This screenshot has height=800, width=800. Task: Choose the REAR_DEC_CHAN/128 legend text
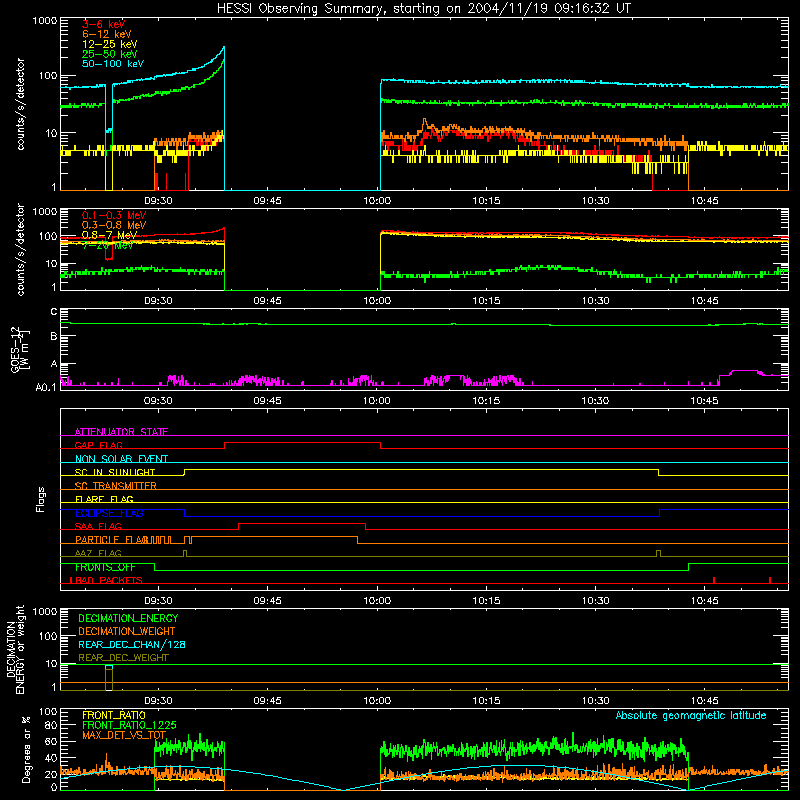click(132, 644)
